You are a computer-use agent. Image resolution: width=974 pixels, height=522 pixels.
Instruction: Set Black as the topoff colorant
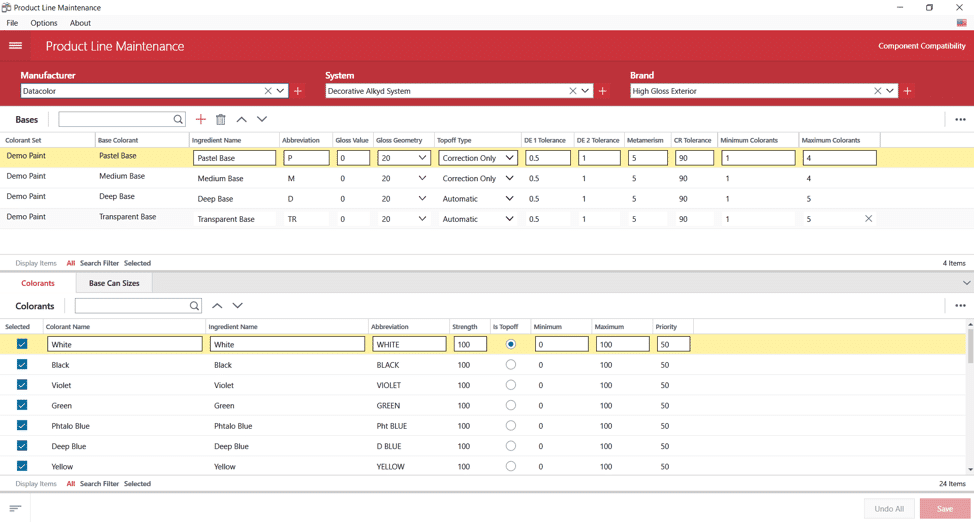tap(511, 365)
